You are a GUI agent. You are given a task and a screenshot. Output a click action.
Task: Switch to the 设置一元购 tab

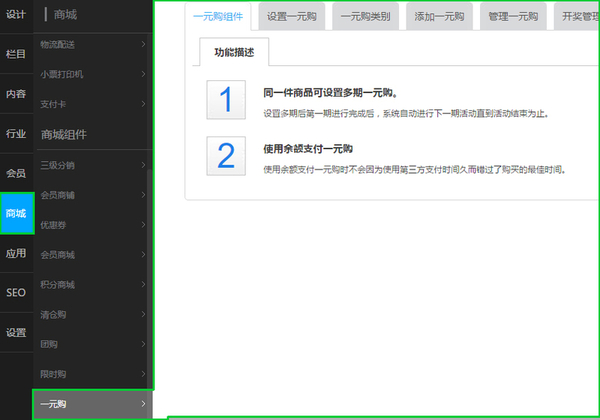(292, 16)
